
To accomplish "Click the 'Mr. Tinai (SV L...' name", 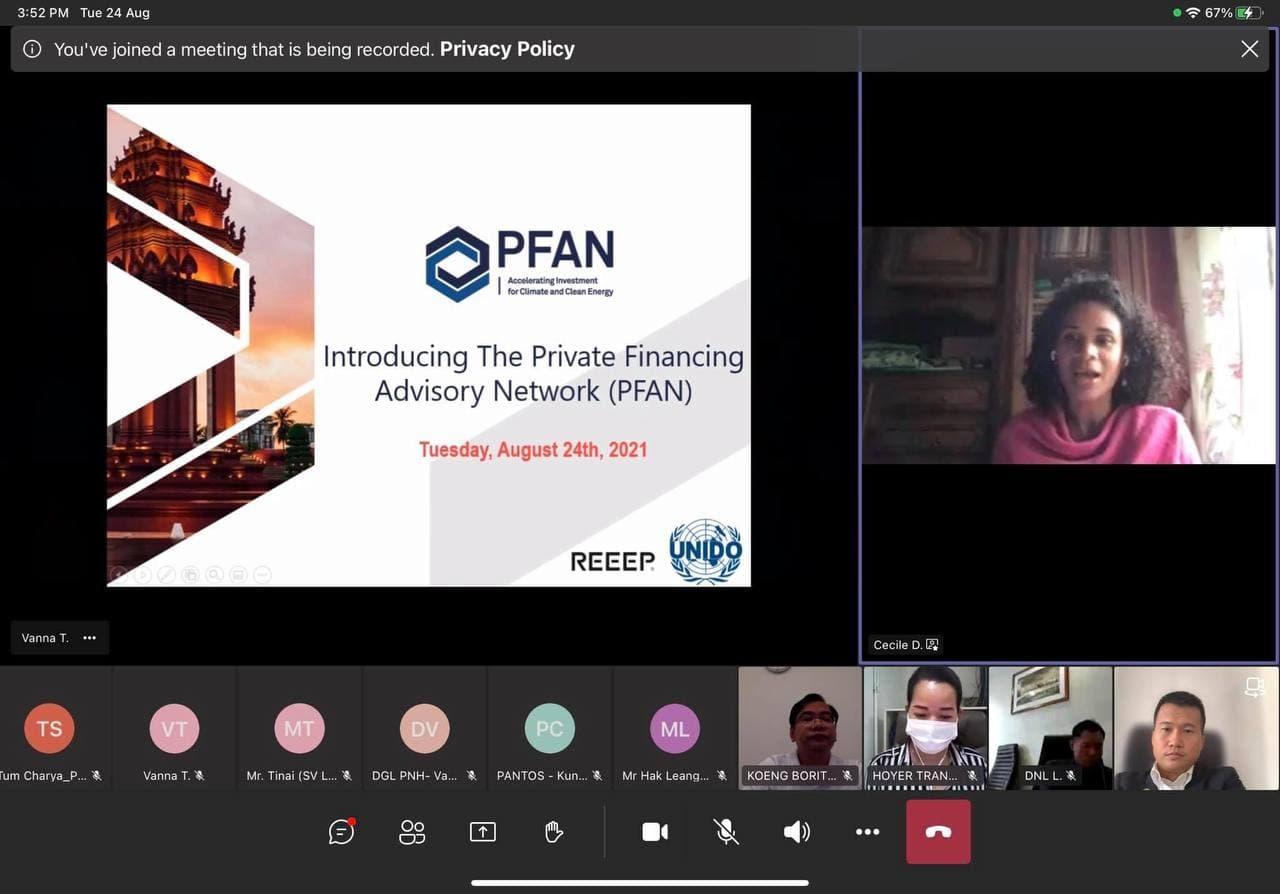I will 292,775.
